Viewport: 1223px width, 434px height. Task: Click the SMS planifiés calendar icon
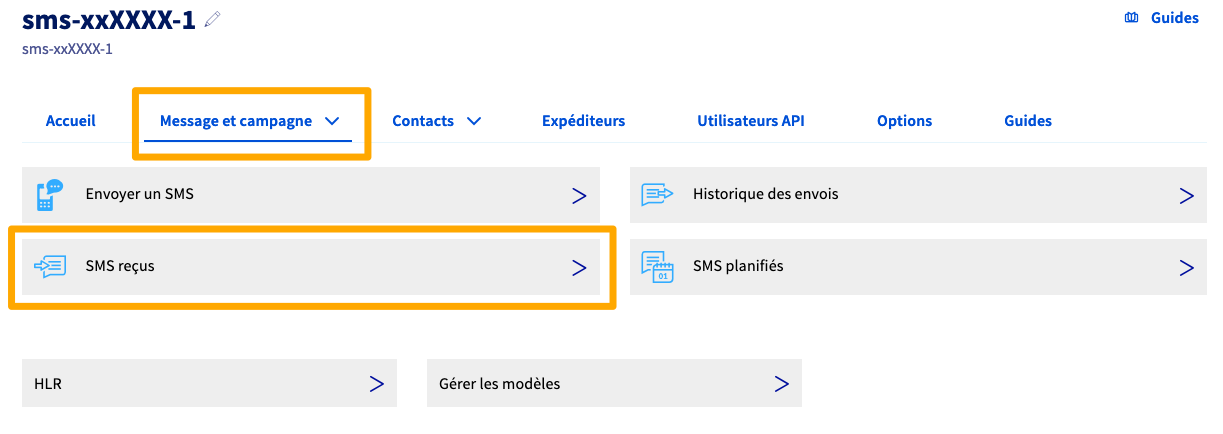(657, 267)
